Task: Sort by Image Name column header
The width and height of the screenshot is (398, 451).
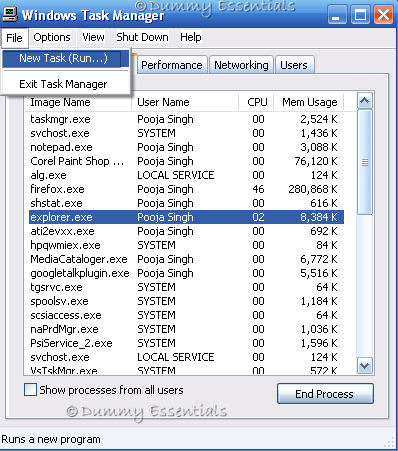Action: click(78, 102)
